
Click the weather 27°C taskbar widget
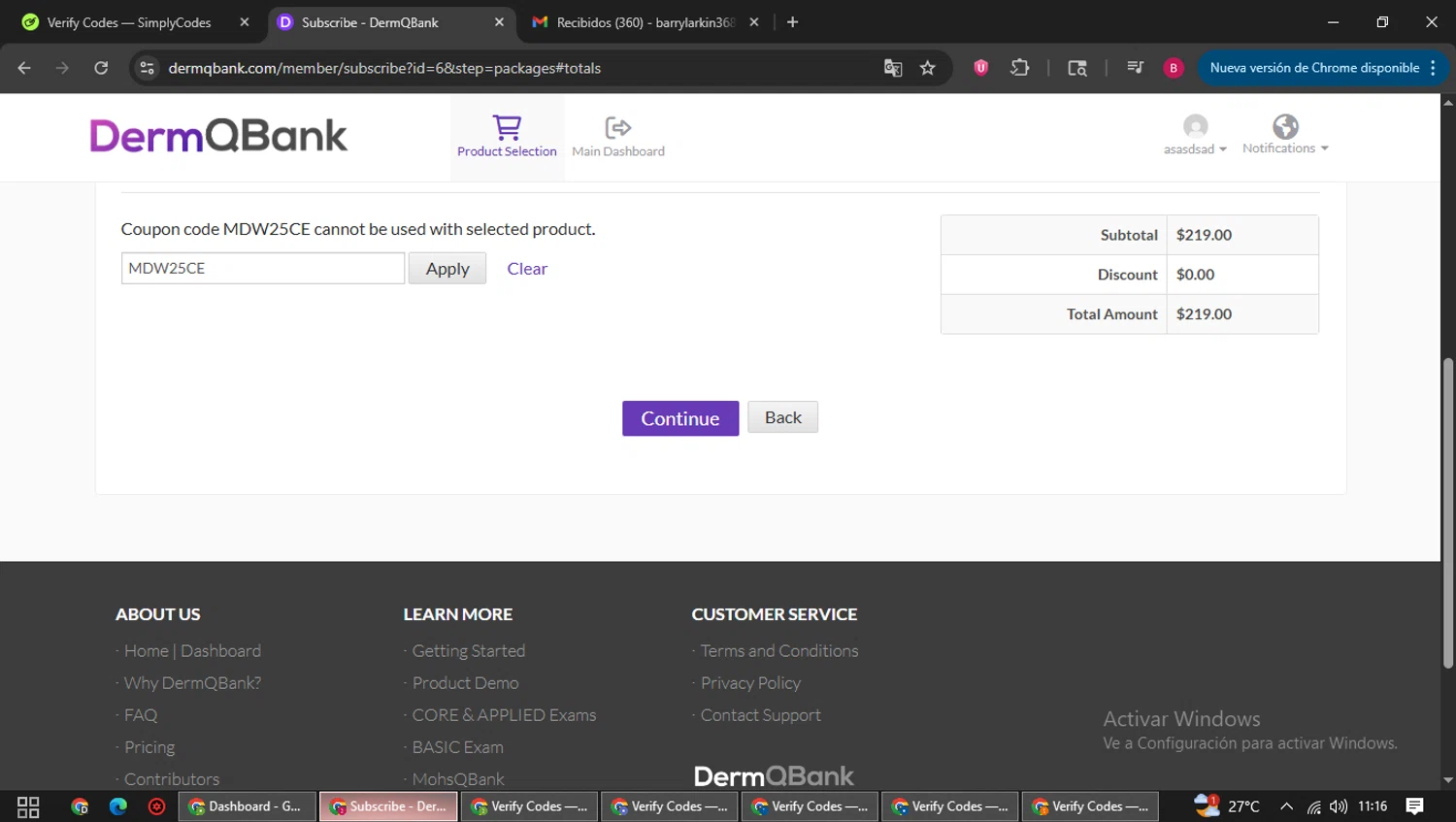pyautogui.click(x=1227, y=806)
